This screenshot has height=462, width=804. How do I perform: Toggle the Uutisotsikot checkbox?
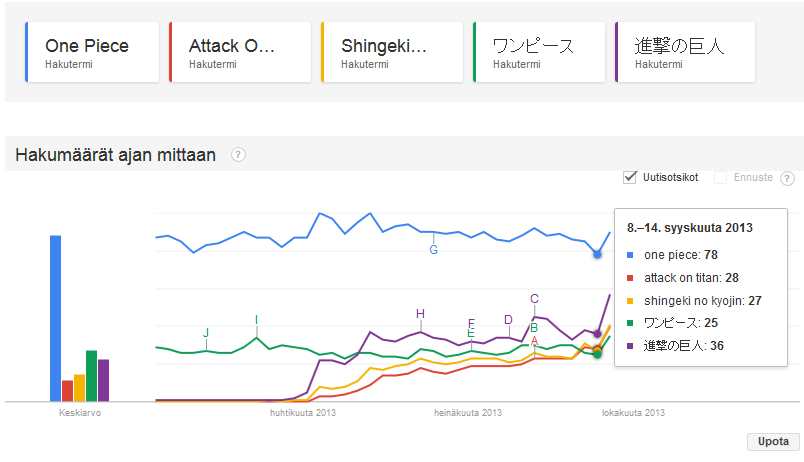[630, 177]
